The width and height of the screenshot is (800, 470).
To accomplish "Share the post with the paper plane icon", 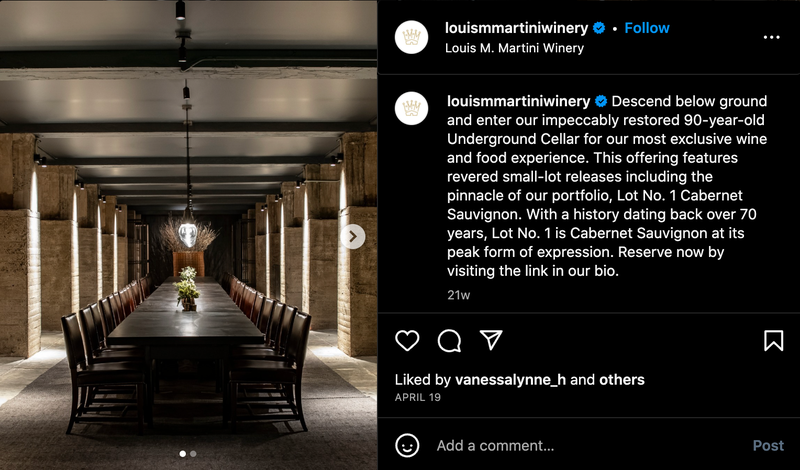I will (x=491, y=340).
